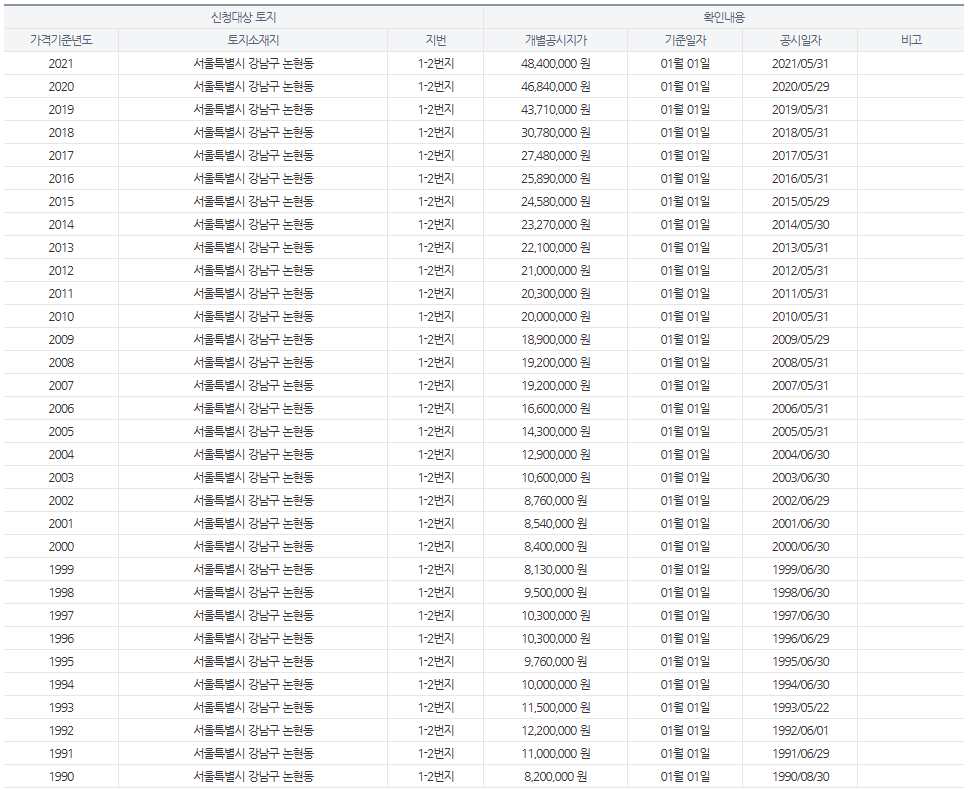The width and height of the screenshot is (968, 790).
Task: Select the price 25,890,000 원
Action: (556, 178)
